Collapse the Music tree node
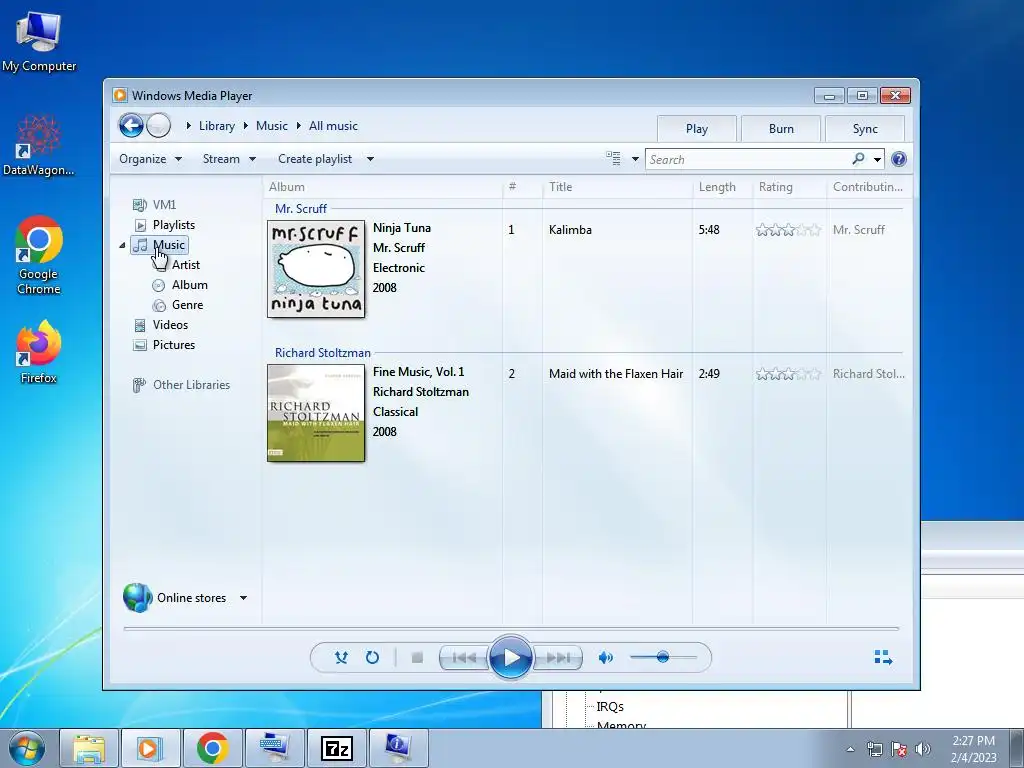The height and width of the screenshot is (768, 1024). pyautogui.click(x=122, y=245)
